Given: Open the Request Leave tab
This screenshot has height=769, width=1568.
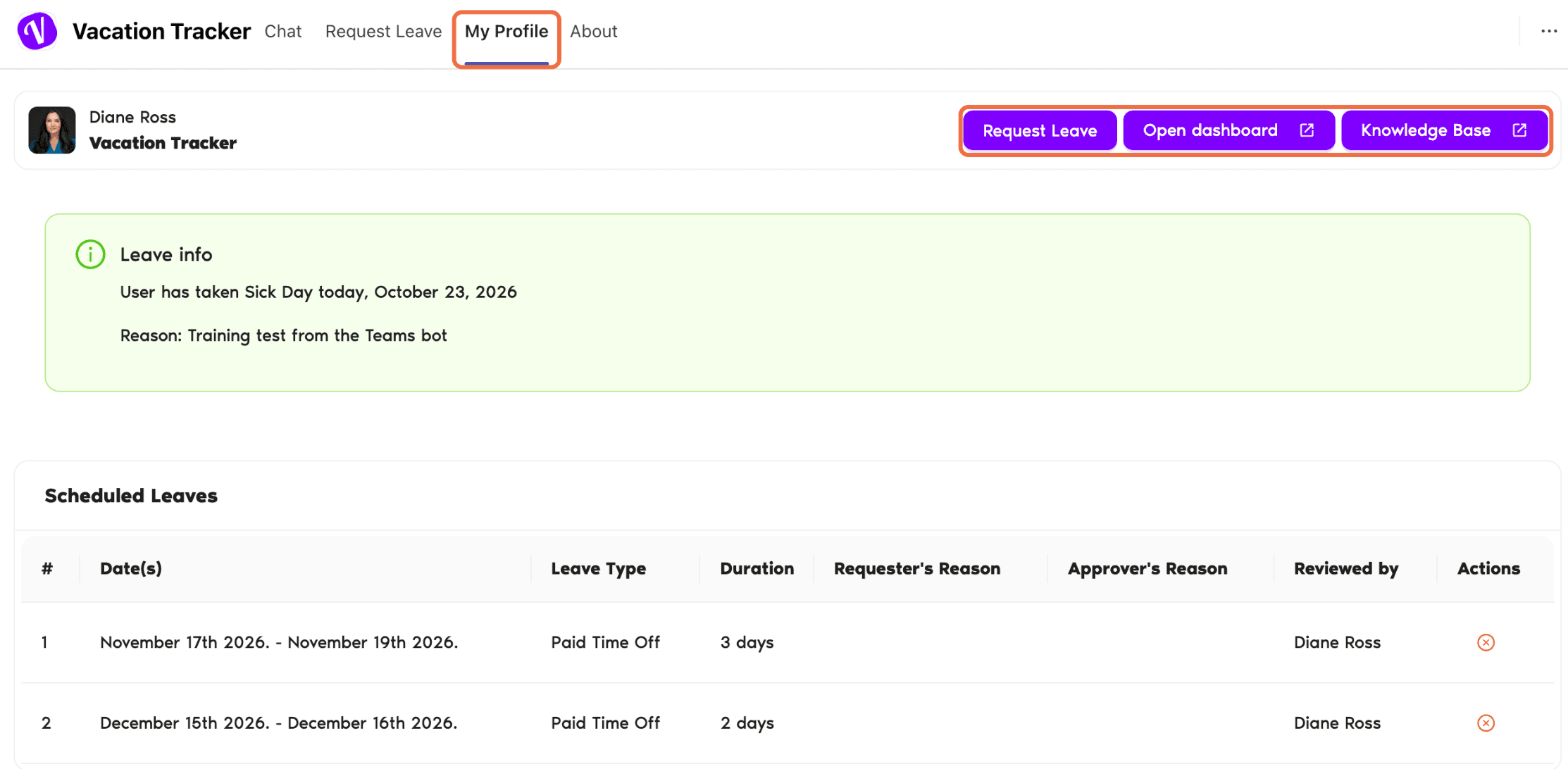Looking at the screenshot, I should pyautogui.click(x=383, y=32).
